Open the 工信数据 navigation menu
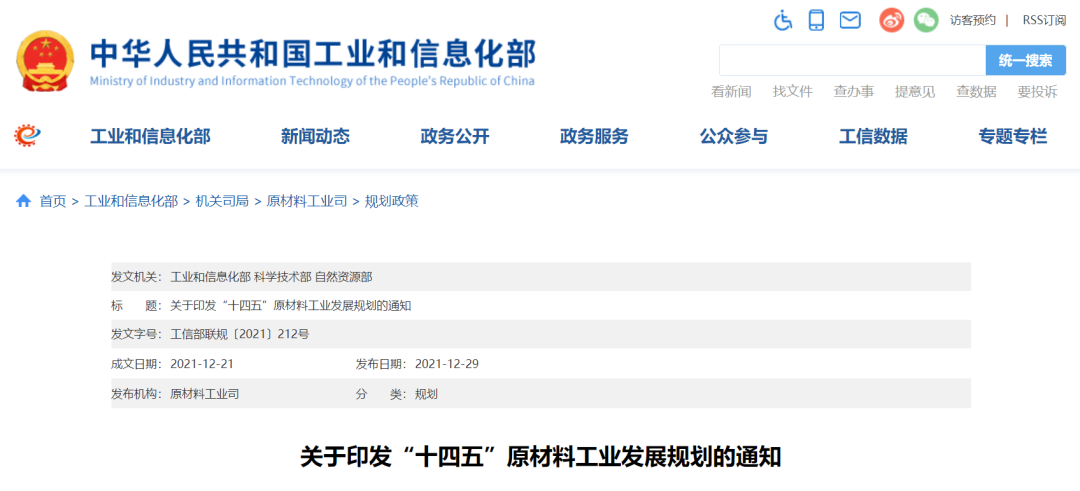This screenshot has height=491, width=1080. pyautogui.click(x=873, y=137)
